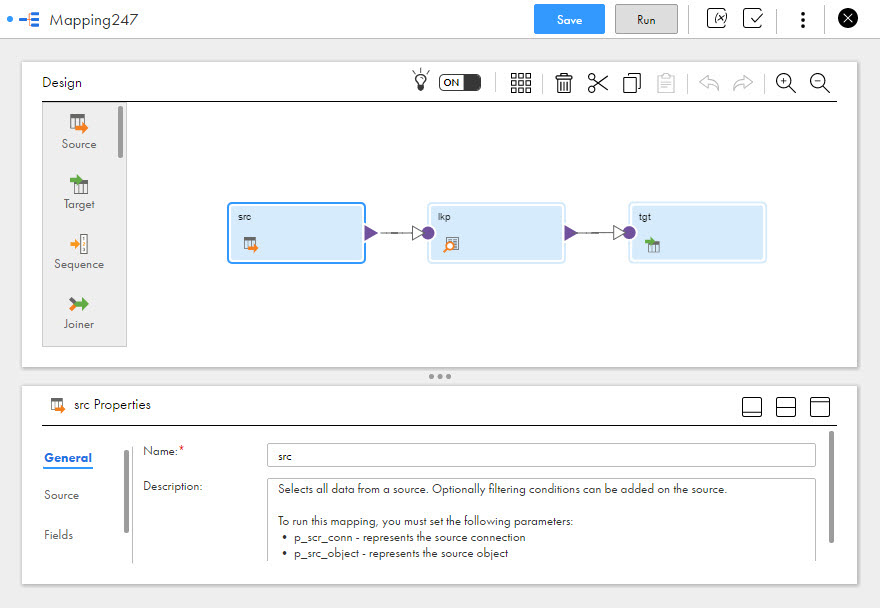Dock properties panel to bottom layout
This screenshot has height=608, width=880.
(751, 406)
